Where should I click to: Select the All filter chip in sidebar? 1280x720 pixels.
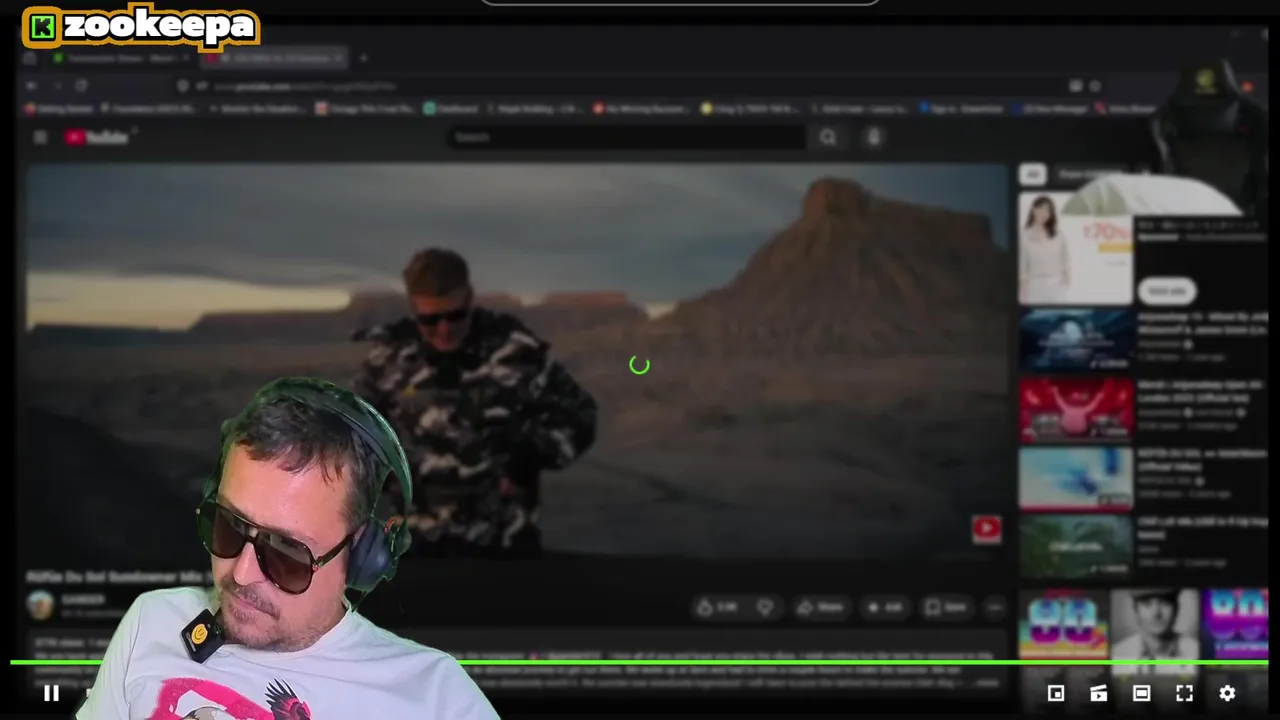click(1032, 175)
